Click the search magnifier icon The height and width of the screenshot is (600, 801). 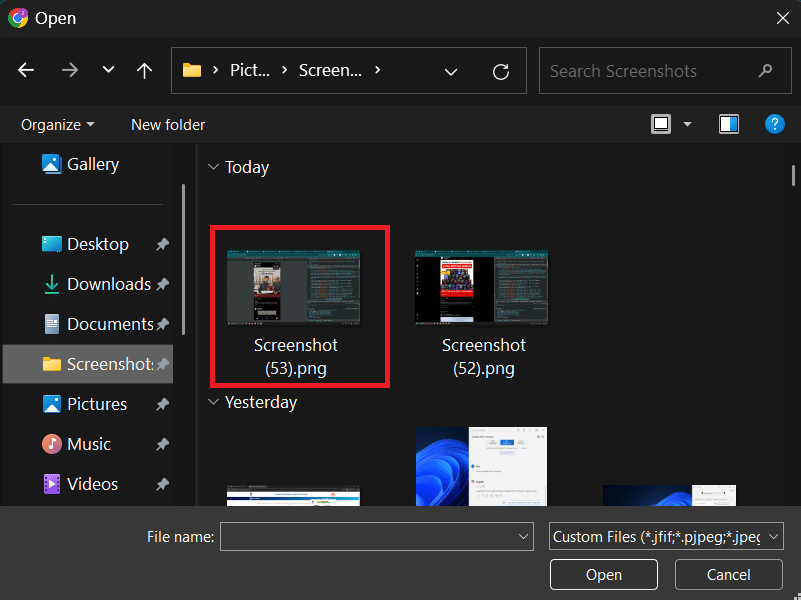pos(765,70)
